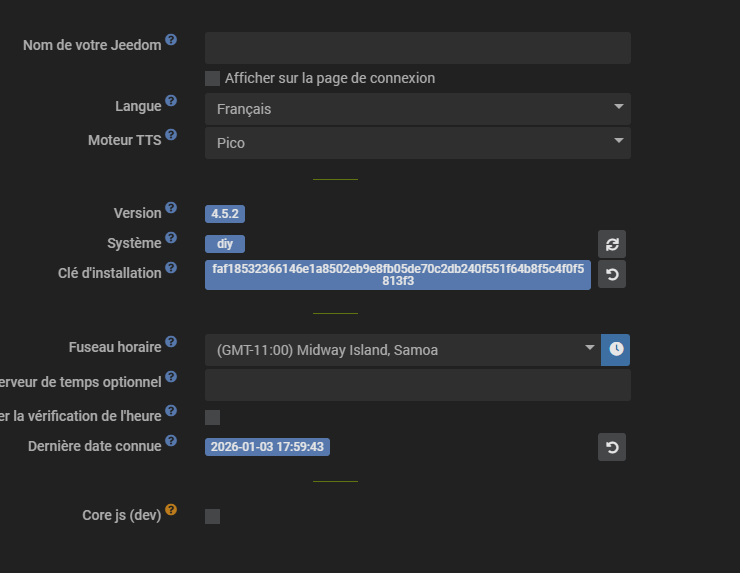This screenshot has height=573, width=740.
Task: Click the clock icon next to Fuseau horaire
Action: pyautogui.click(x=616, y=349)
